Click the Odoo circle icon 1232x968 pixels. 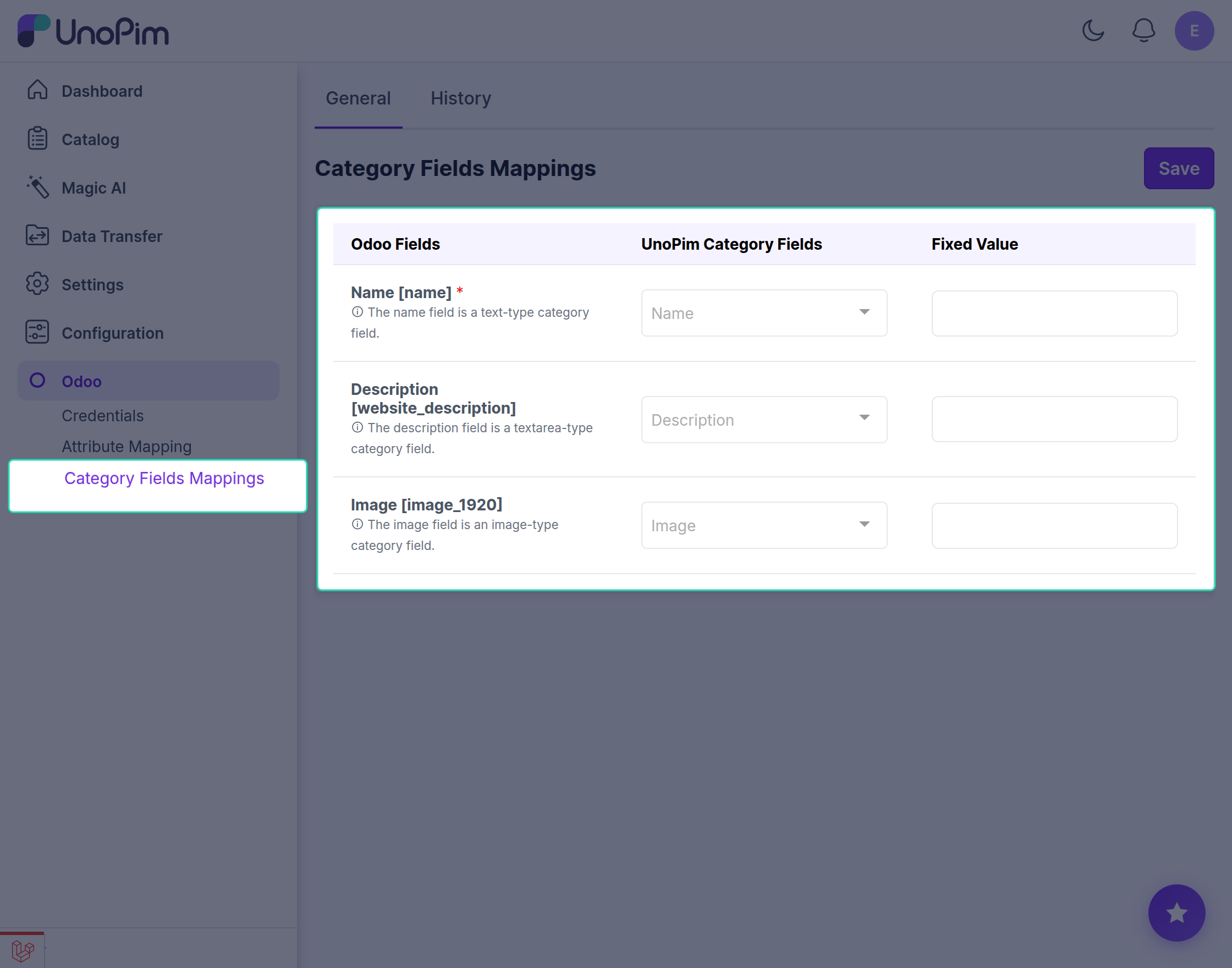(37, 380)
